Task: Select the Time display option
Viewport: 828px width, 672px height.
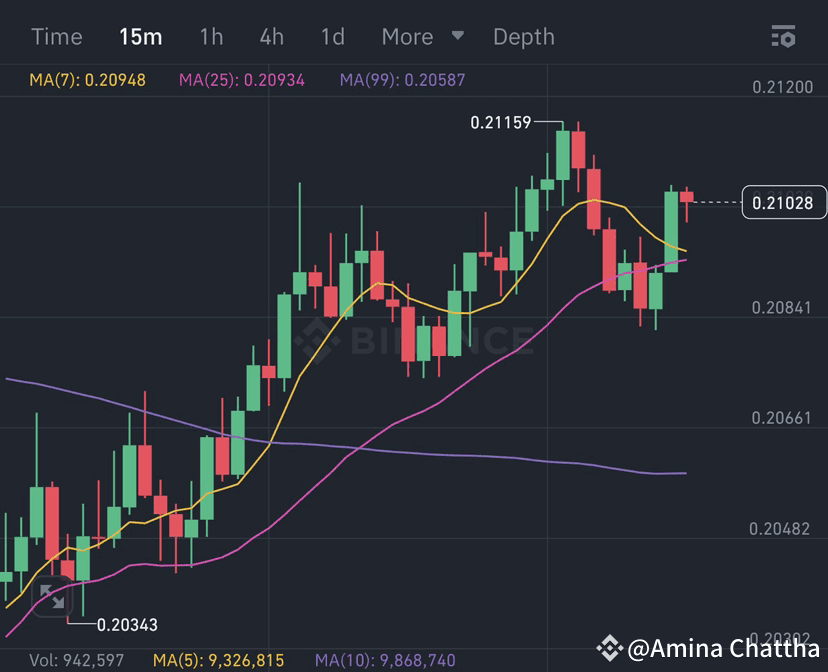Action: tap(57, 36)
